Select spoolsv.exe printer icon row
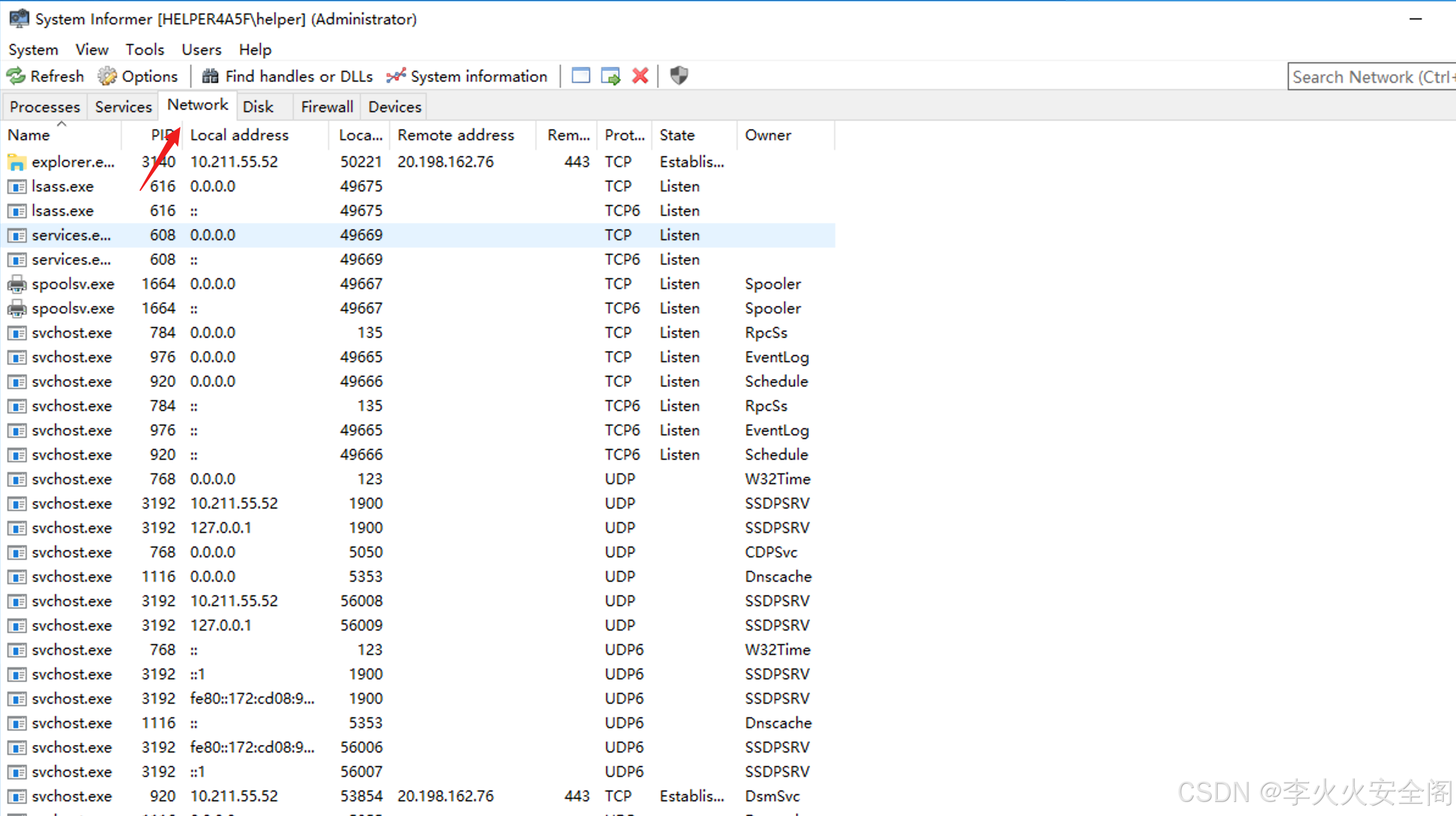Screen dimensions: 1456x816 click(x=16, y=284)
